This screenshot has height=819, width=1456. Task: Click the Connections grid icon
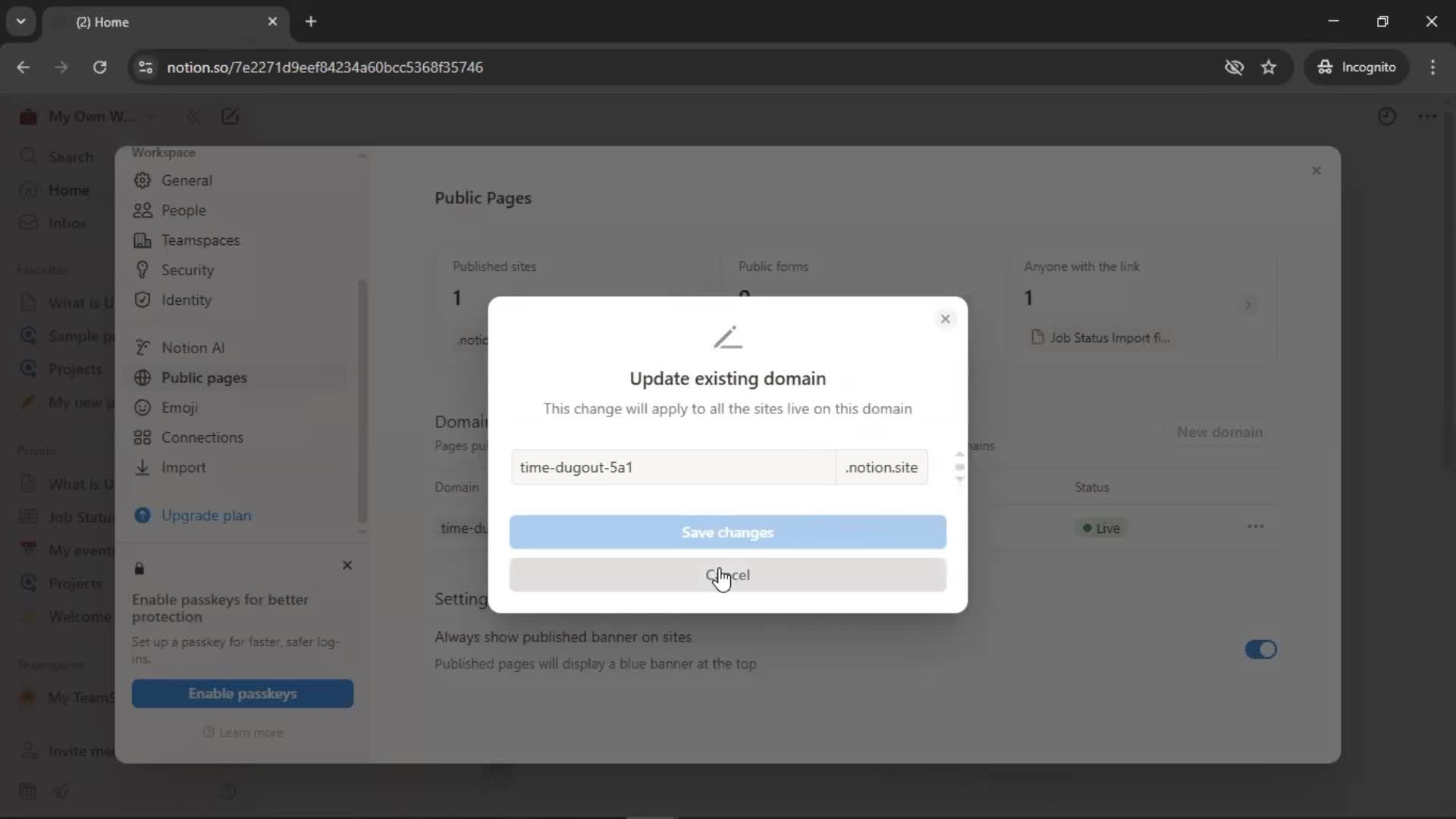click(x=142, y=438)
